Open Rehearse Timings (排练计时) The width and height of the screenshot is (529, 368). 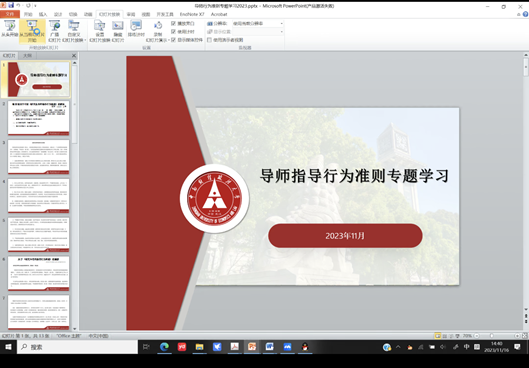coord(136,29)
